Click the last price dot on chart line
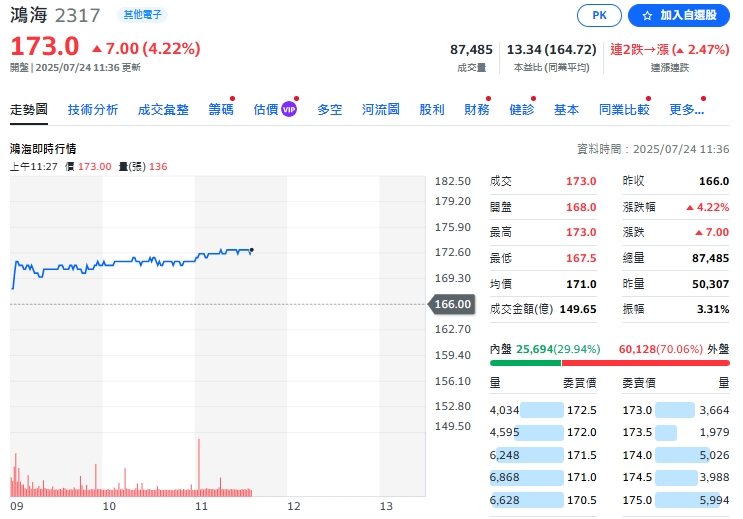The height and width of the screenshot is (519, 743). [252, 250]
